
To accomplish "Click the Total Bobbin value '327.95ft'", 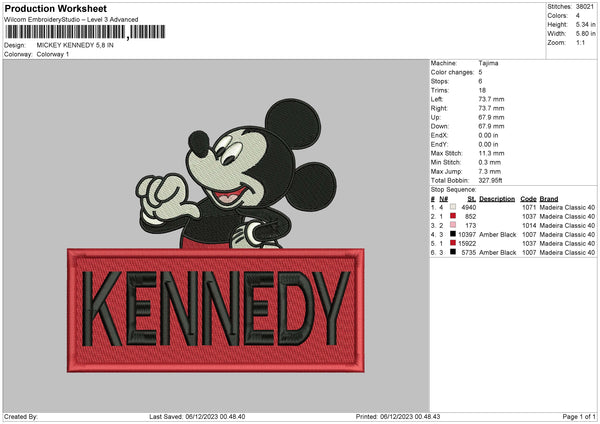I will point(491,180).
